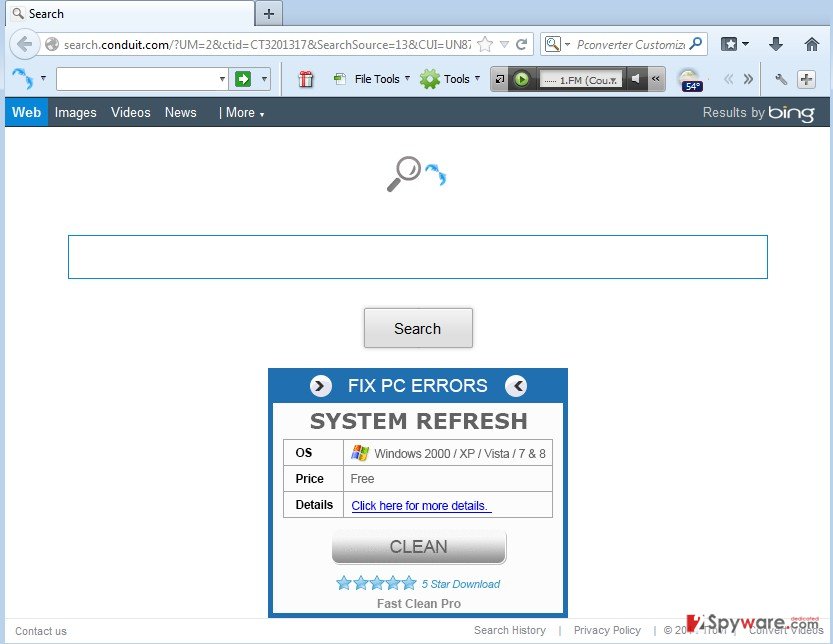Pop out the radio player window
Screen dimensions: 833x644
(x=499, y=79)
